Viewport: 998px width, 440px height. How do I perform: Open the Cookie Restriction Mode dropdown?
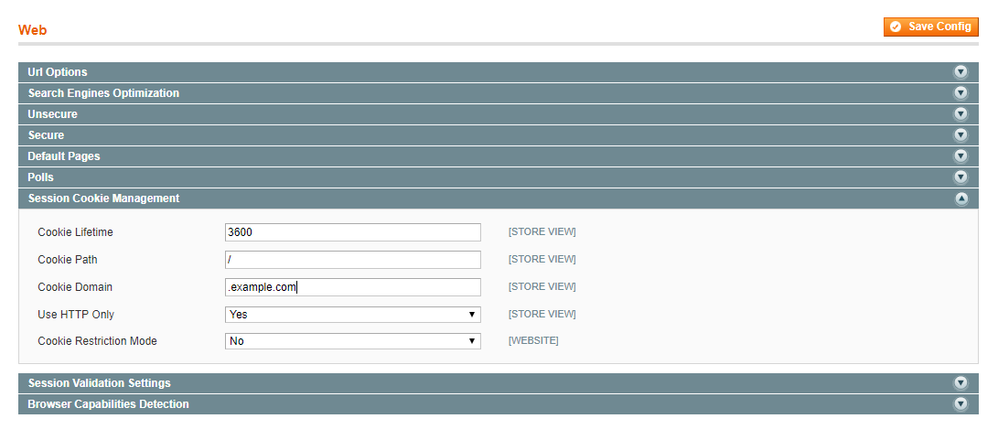tap(353, 341)
